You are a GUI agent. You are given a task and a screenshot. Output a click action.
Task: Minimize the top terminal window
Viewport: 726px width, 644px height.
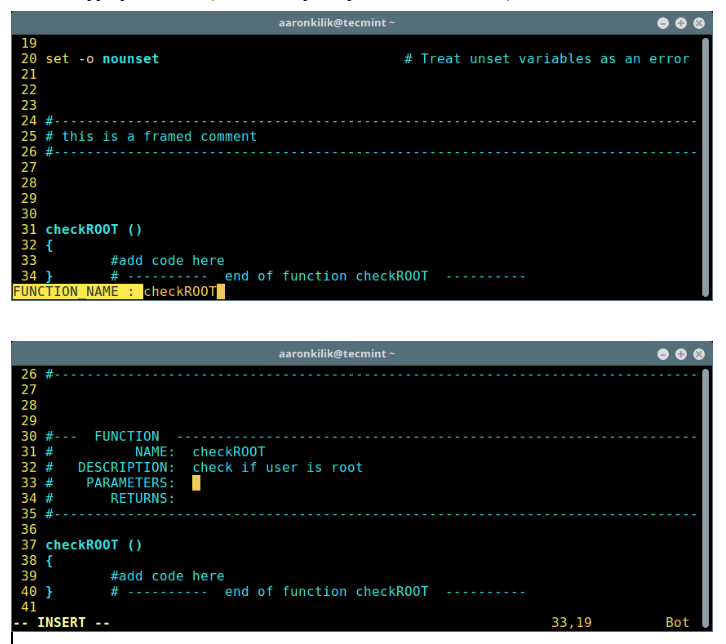coord(663,22)
